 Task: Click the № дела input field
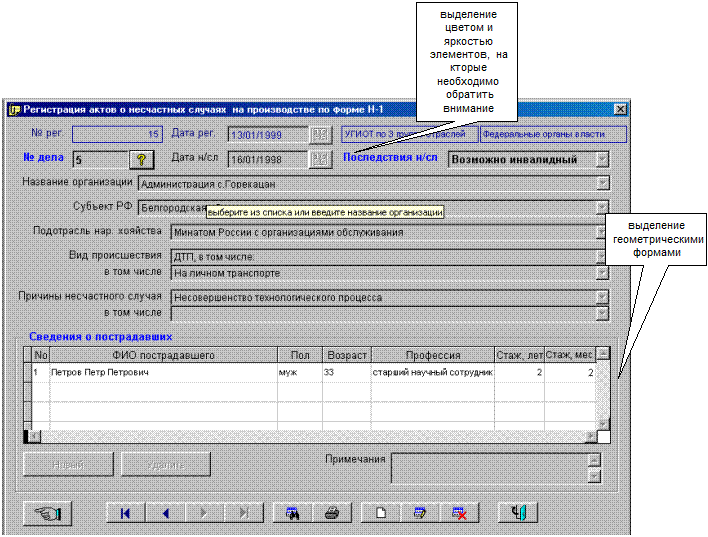pos(99,159)
